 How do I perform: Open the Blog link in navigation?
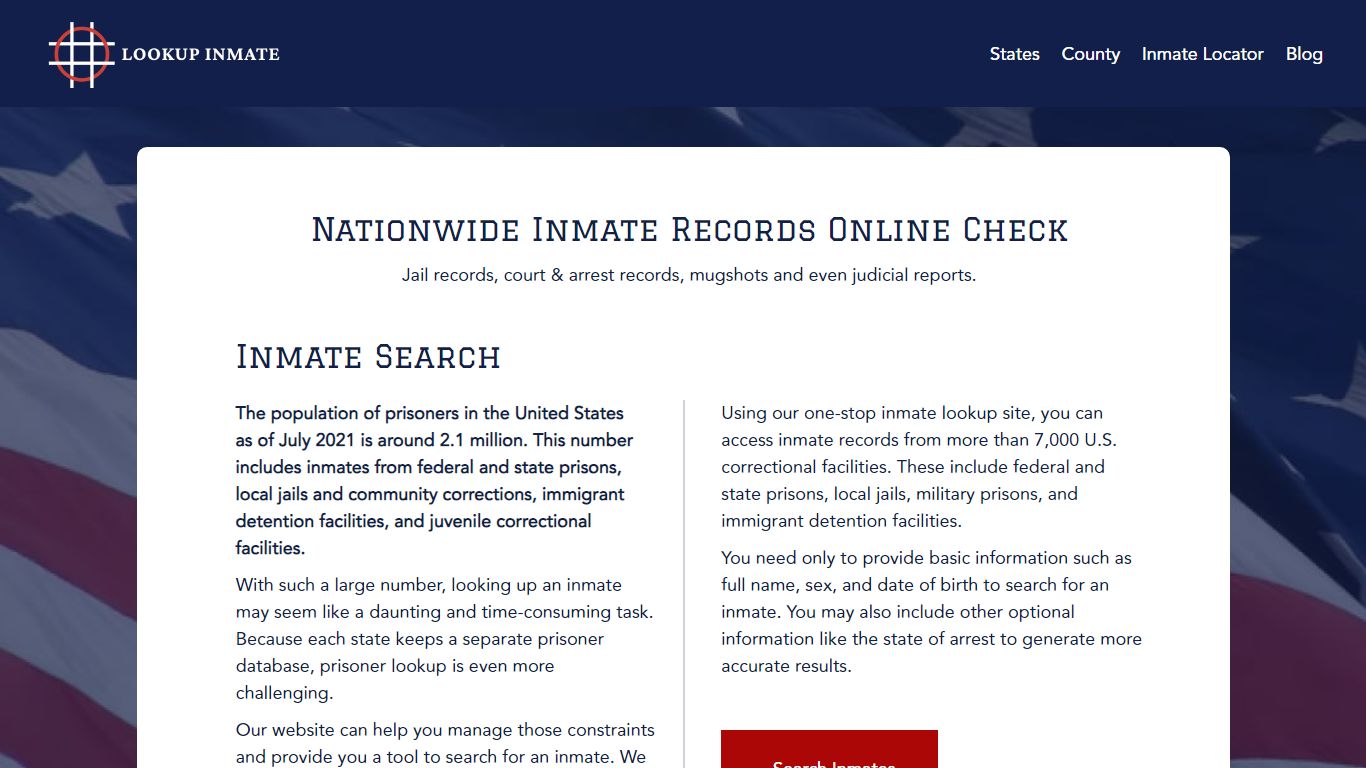[x=1303, y=54]
